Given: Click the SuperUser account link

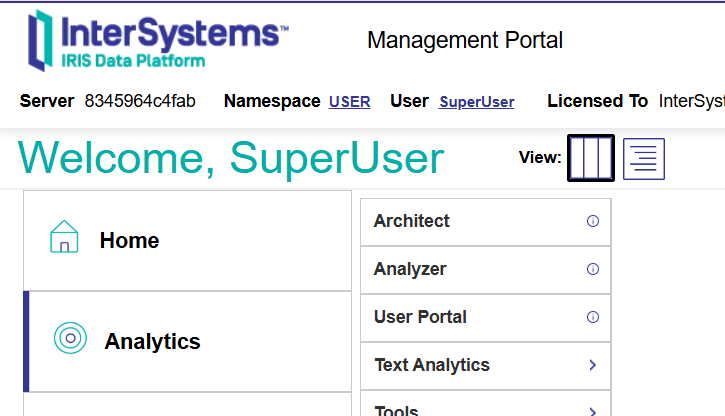Looking at the screenshot, I should pos(476,102).
